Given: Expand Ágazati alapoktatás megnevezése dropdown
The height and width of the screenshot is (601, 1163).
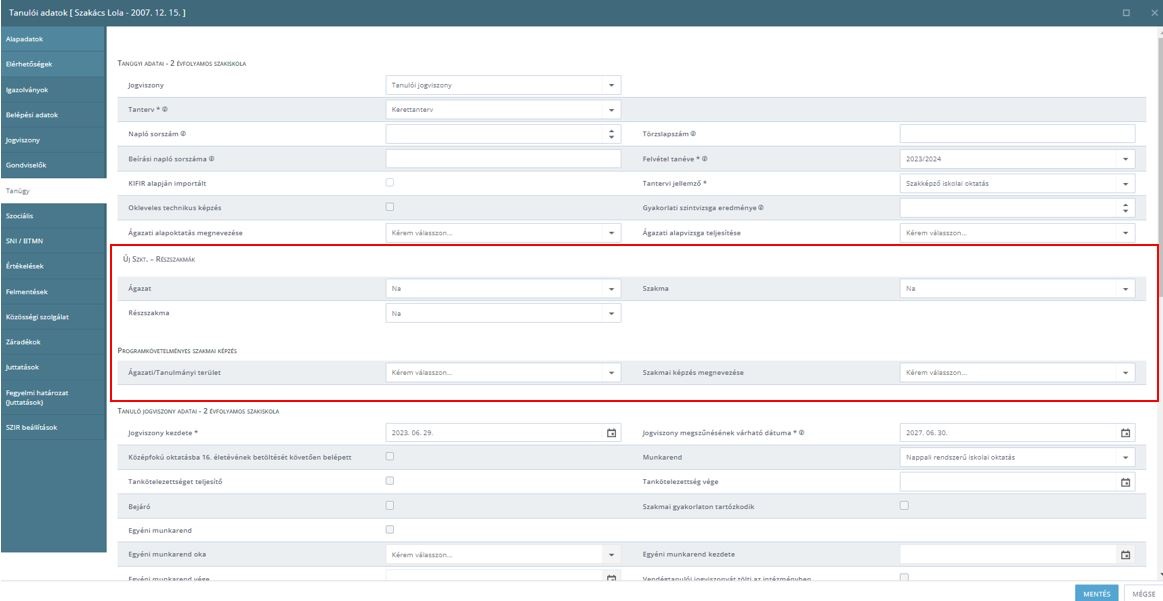Looking at the screenshot, I should [503, 233].
